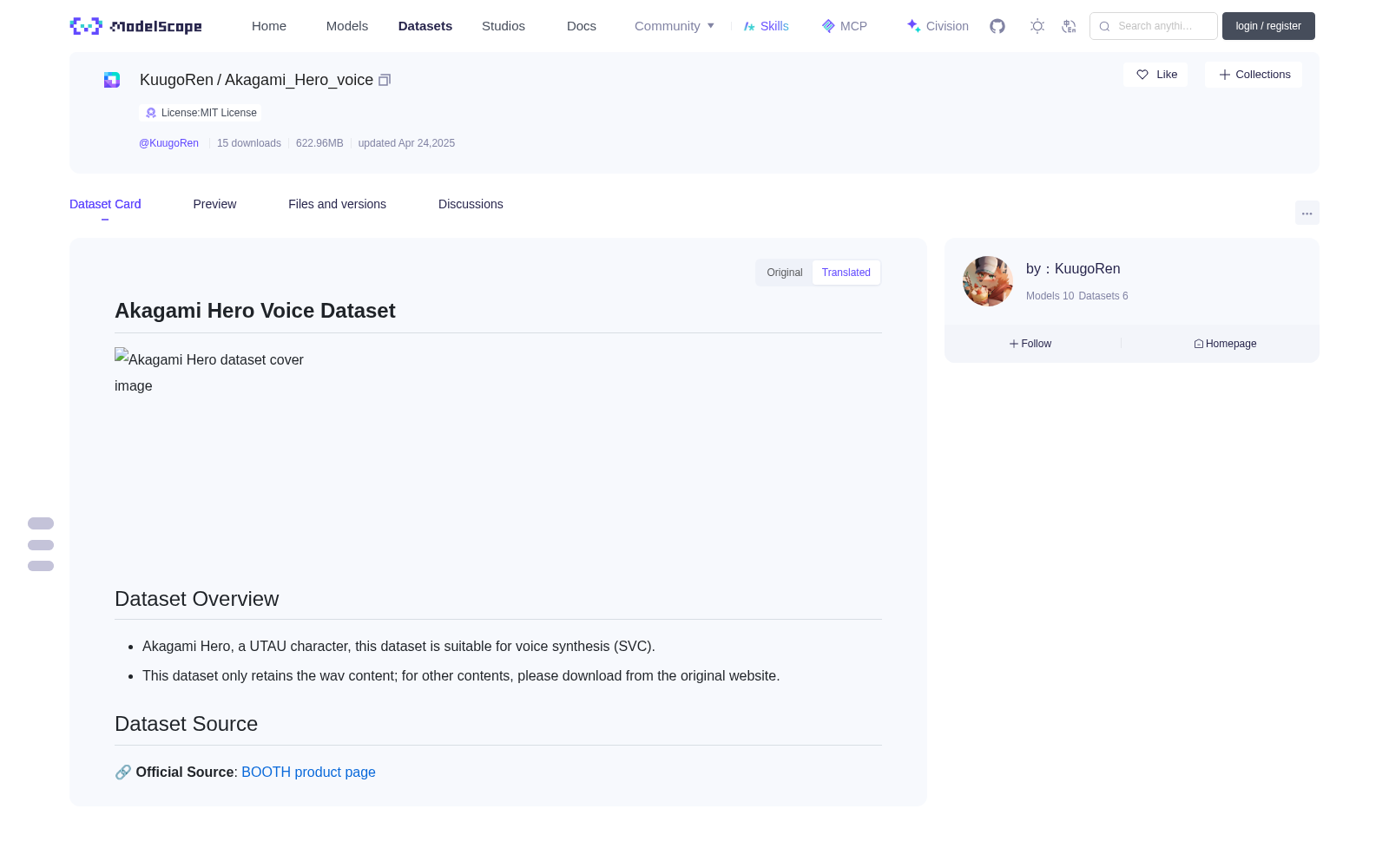The width and height of the screenshot is (1389, 868).
Task: Open the three-dot more options button
Action: (x=1307, y=213)
